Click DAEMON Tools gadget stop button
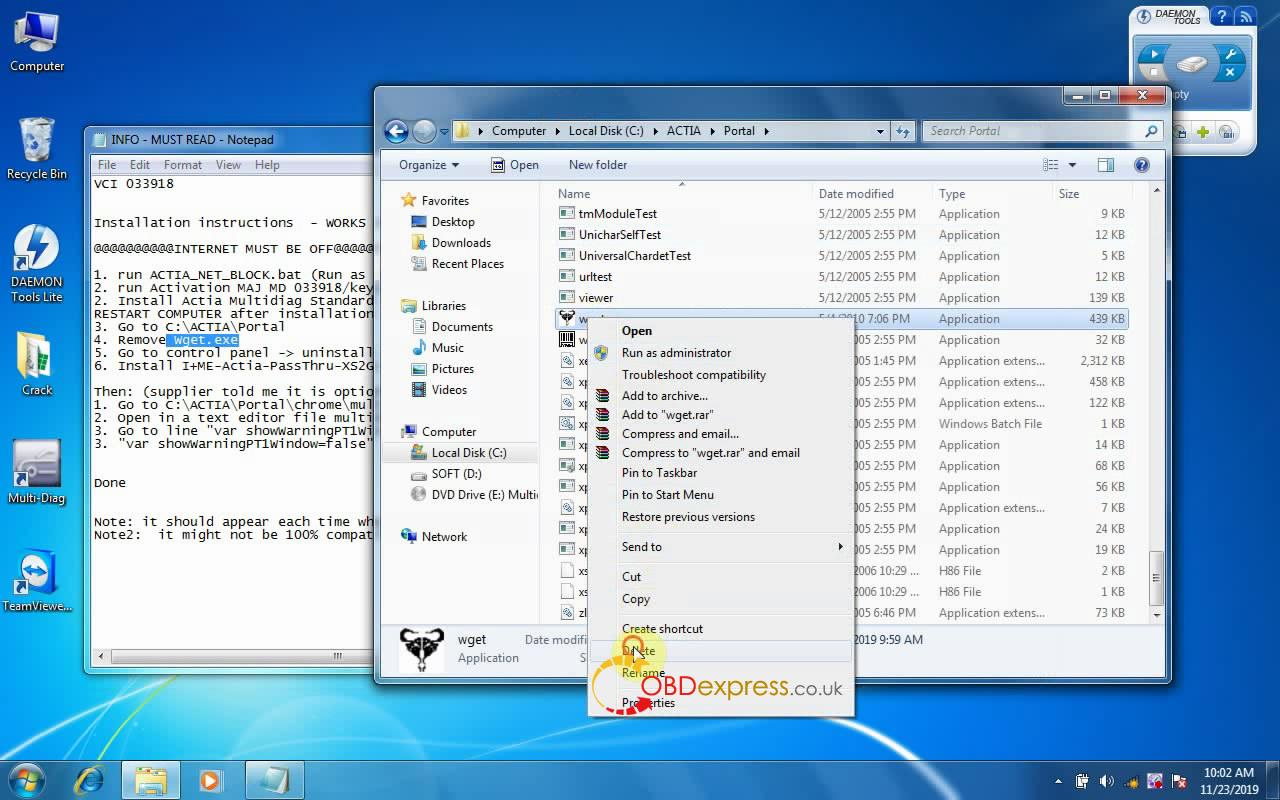 point(1154,74)
